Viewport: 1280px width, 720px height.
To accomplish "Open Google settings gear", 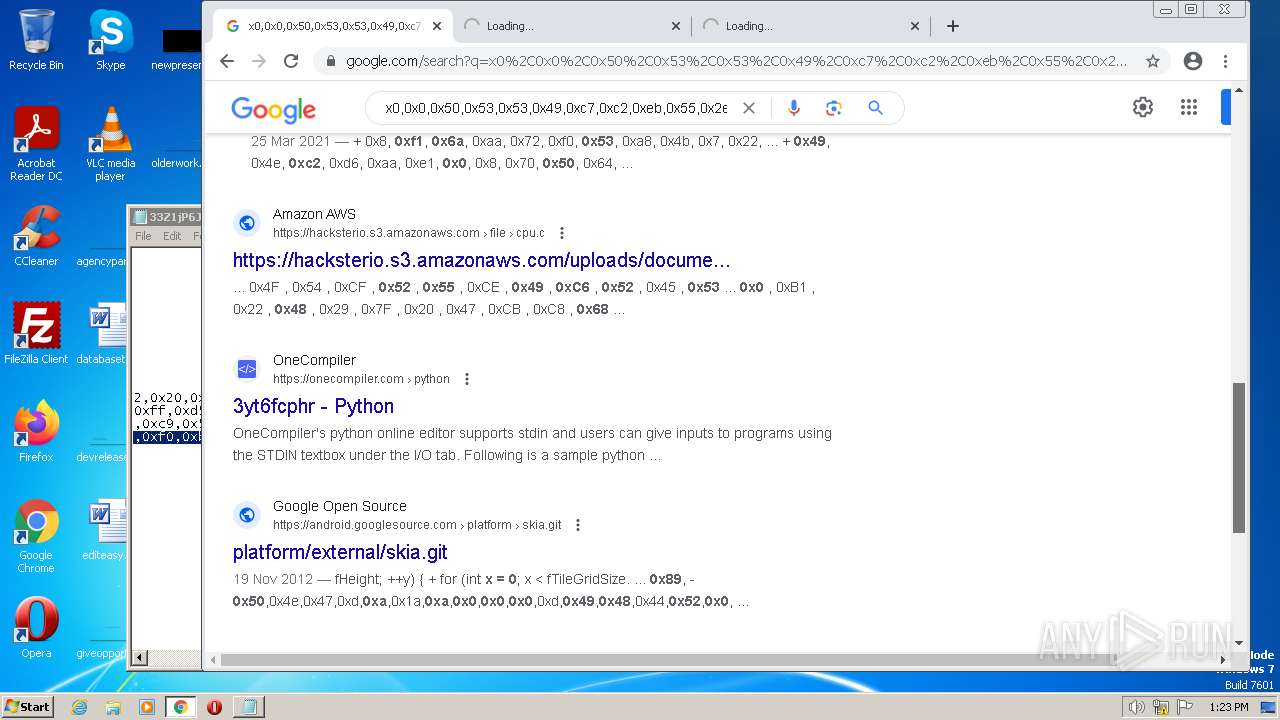I will pyautogui.click(x=1143, y=107).
